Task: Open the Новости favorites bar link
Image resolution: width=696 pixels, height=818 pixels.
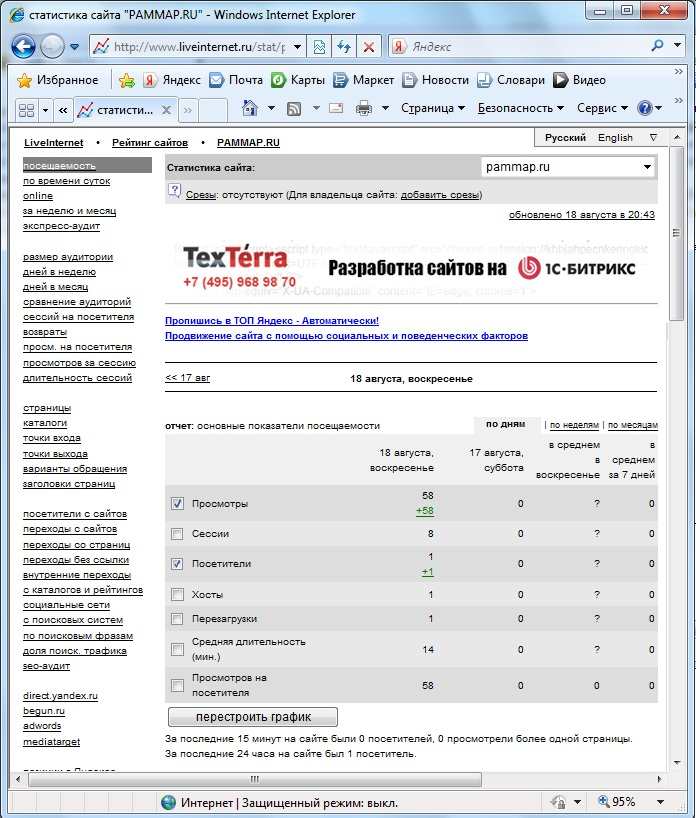Action: coord(436,80)
